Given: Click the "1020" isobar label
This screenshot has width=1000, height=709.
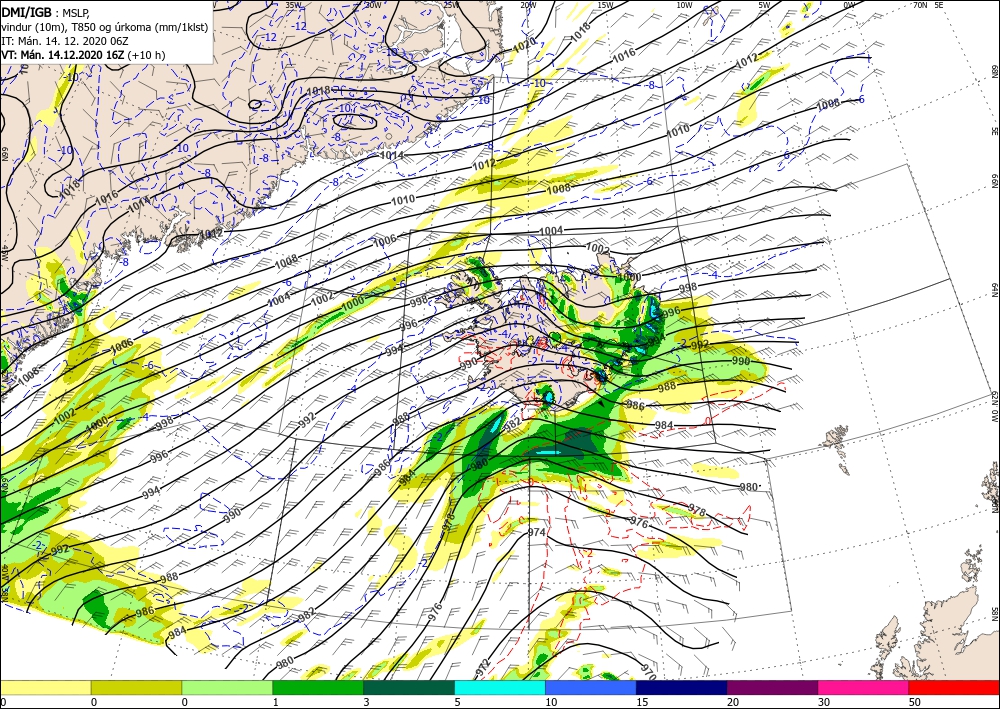Looking at the screenshot, I should tap(524, 45).
